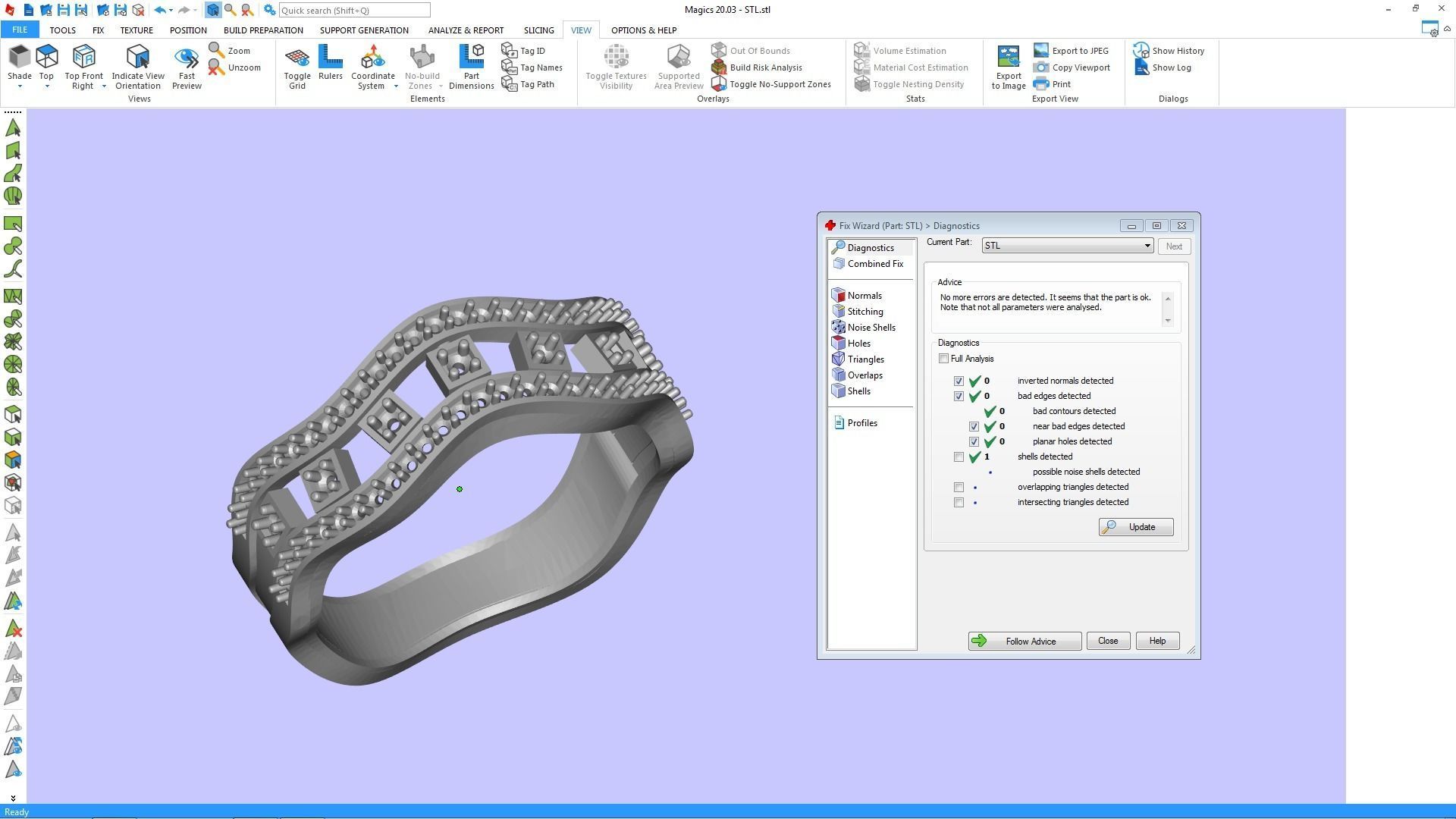Image resolution: width=1456 pixels, height=819 pixels.
Task: Click Copy Viewport
Action: [1072, 67]
